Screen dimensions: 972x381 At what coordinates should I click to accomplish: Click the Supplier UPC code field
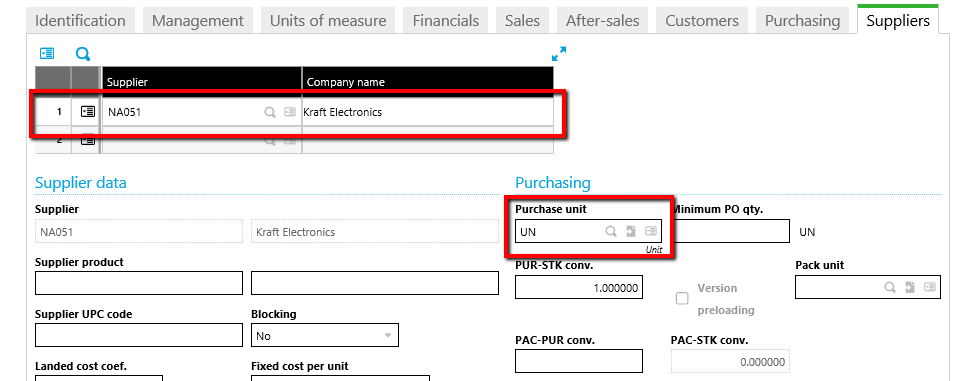(139, 335)
